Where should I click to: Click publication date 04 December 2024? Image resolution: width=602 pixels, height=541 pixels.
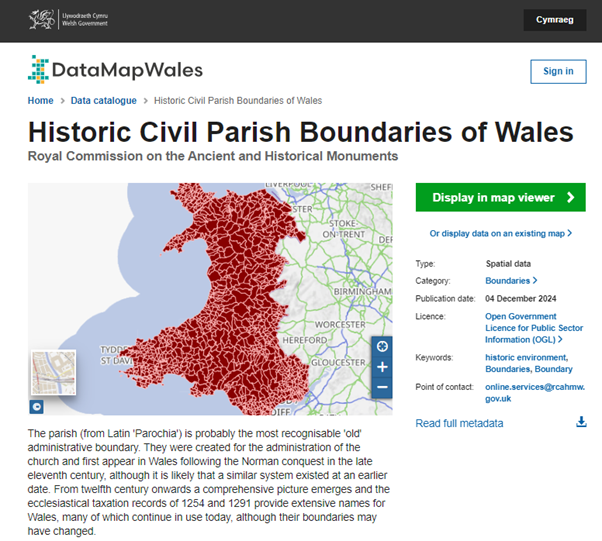(x=521, y=299)
